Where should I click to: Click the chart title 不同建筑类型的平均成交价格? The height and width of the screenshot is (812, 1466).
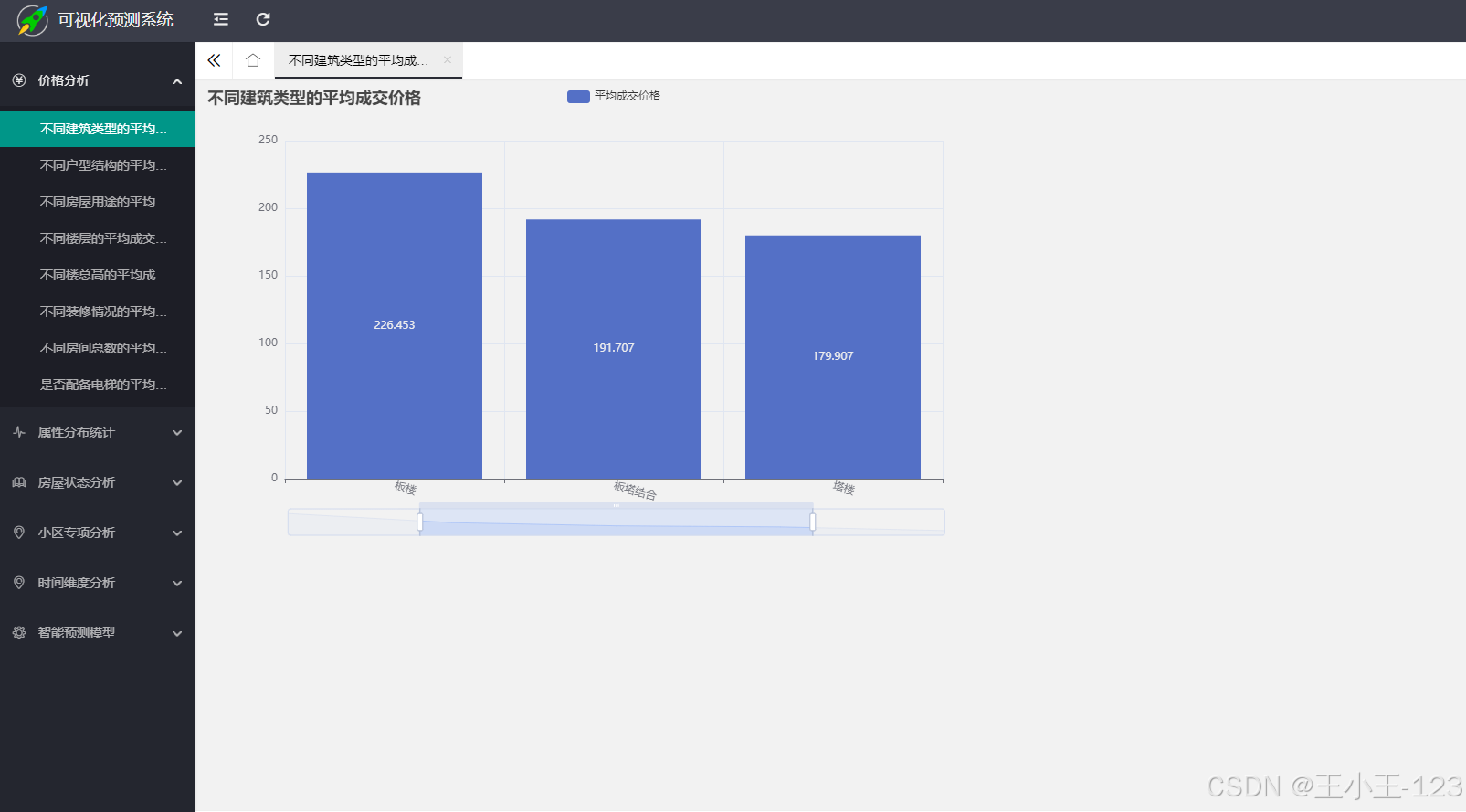click(x=314, y=98)
